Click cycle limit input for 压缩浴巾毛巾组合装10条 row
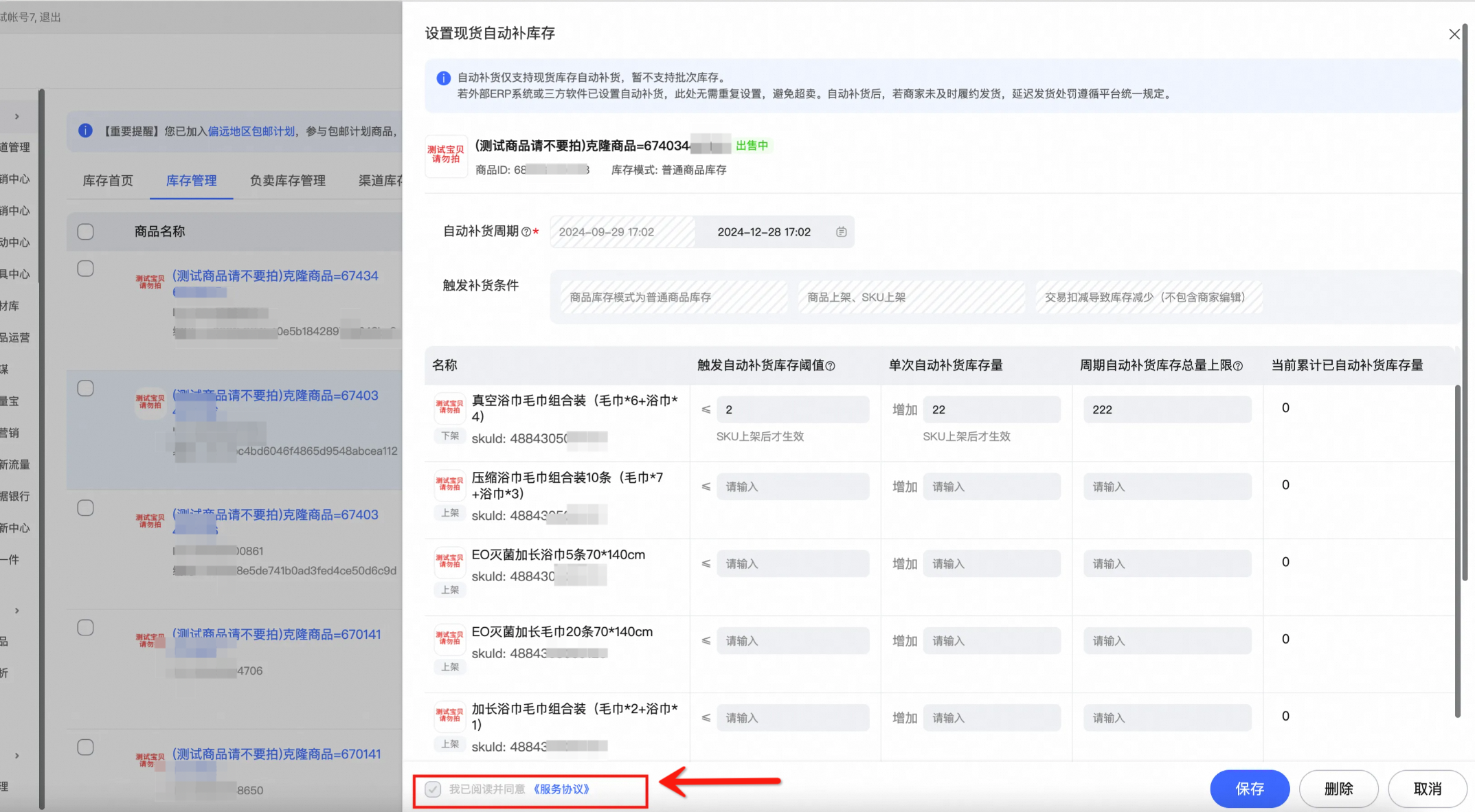 (x=1167, y=486)
